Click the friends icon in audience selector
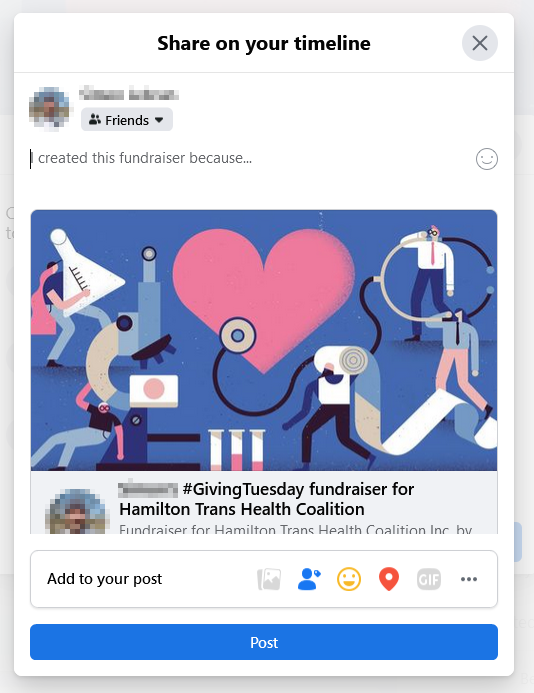The image size is (534, 693). click(95, 119)
